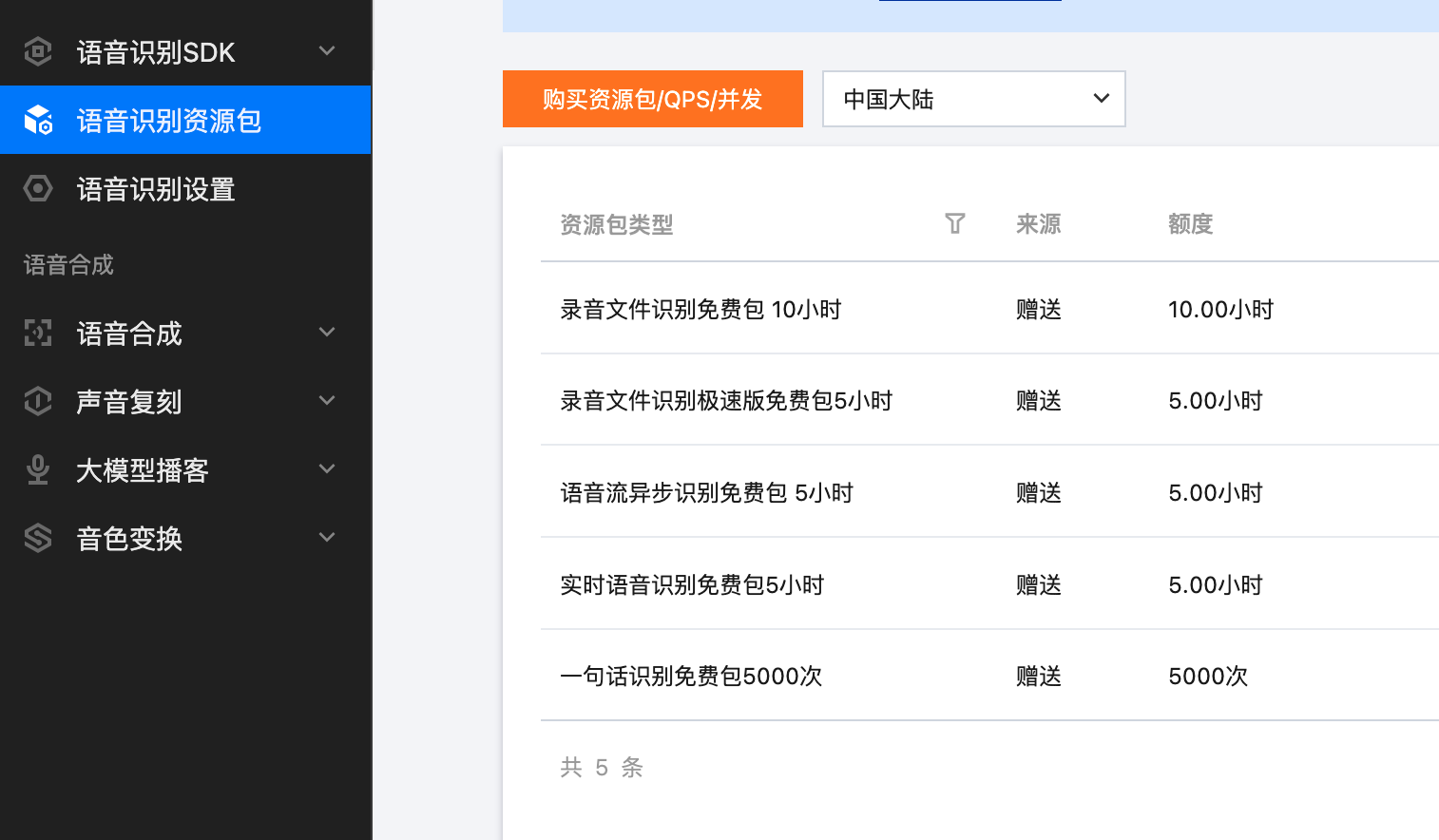This screenshot has width=1439, height=840.
Task: Click the 语音识别资源包 cube icon
Action: (x=37, y=120)
